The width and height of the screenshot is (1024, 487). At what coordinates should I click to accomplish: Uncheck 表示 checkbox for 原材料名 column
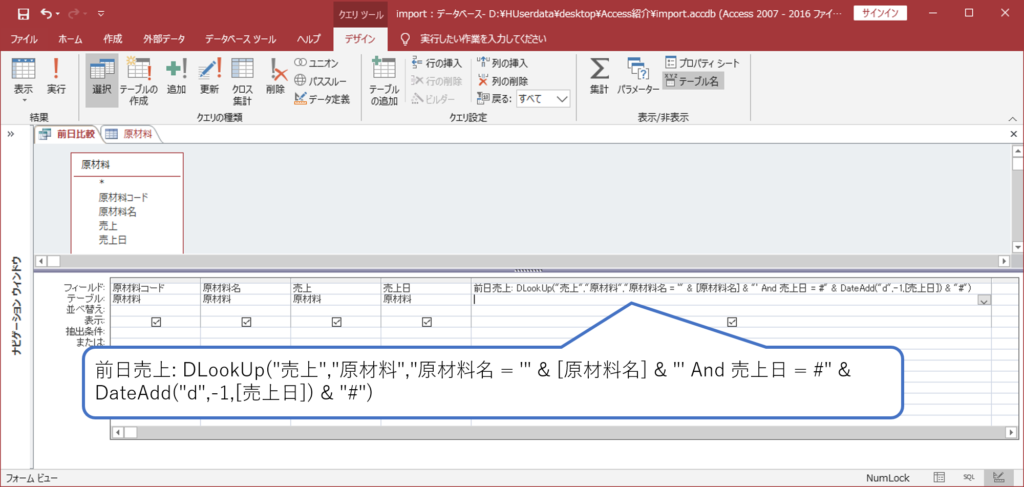246,321
